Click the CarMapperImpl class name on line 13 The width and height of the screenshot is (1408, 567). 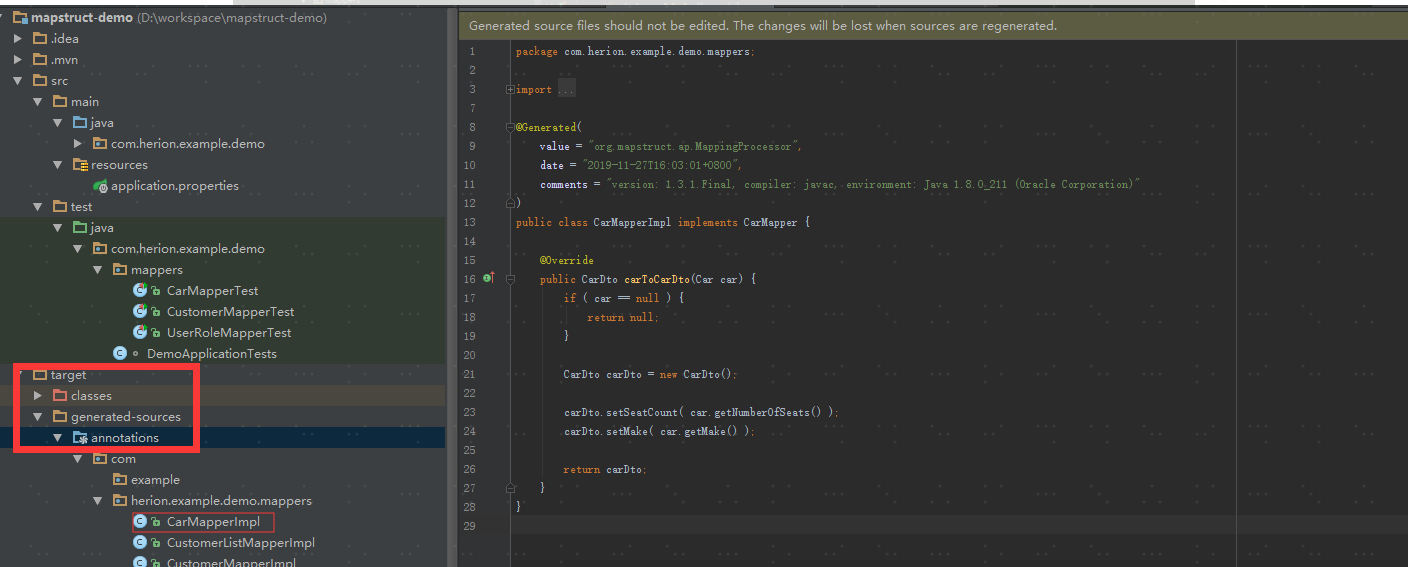[633, 222]
